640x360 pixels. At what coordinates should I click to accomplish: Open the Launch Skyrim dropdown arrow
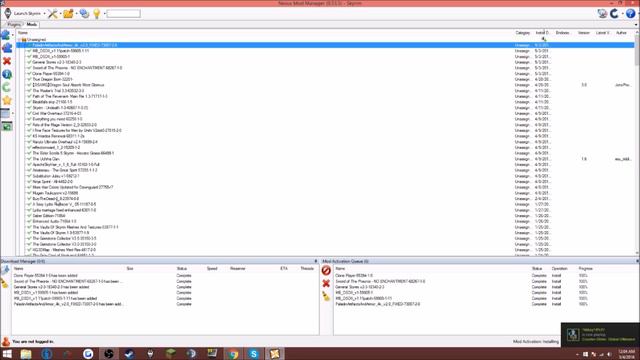coord(44,13)
